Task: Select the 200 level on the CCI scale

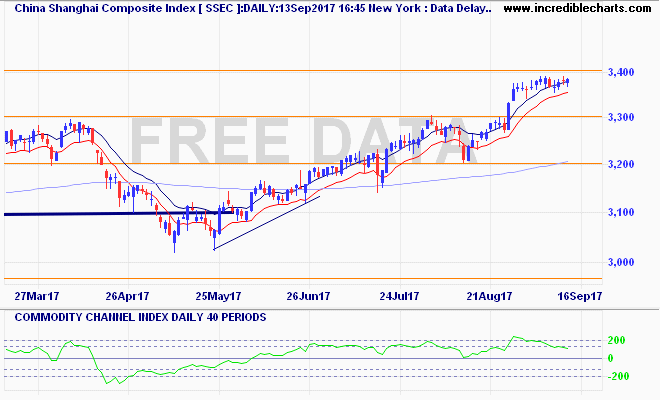Action: [x=617, y=340]
